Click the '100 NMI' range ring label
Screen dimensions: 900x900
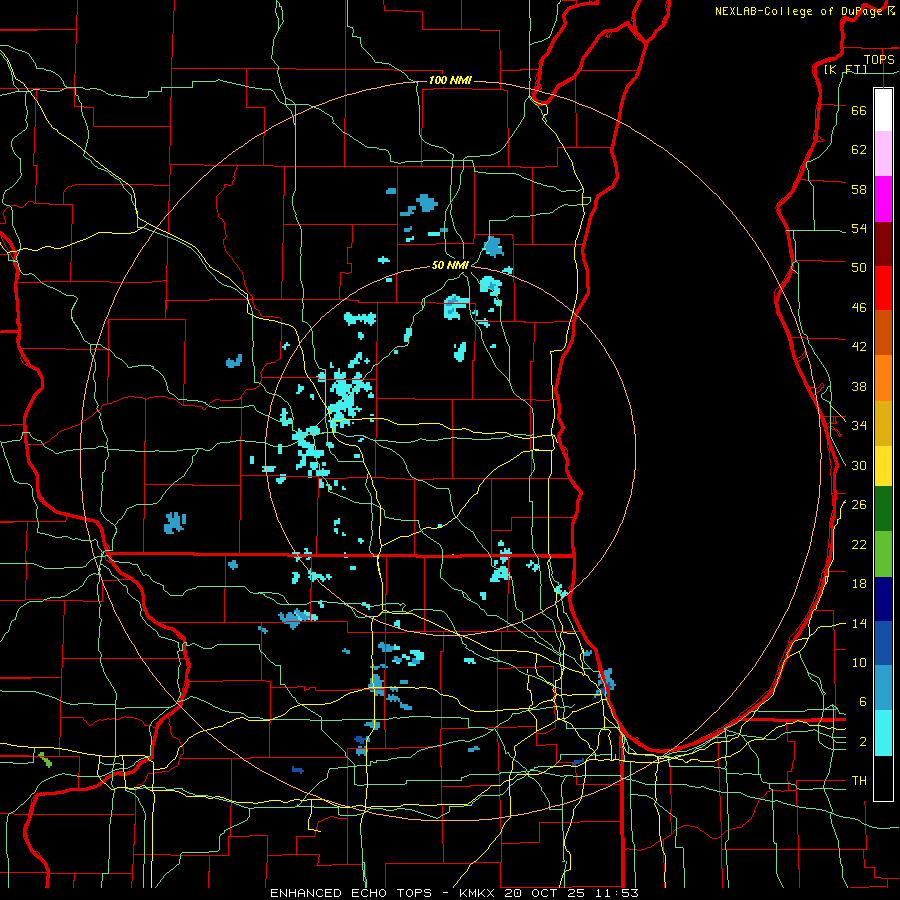(450, 80)
